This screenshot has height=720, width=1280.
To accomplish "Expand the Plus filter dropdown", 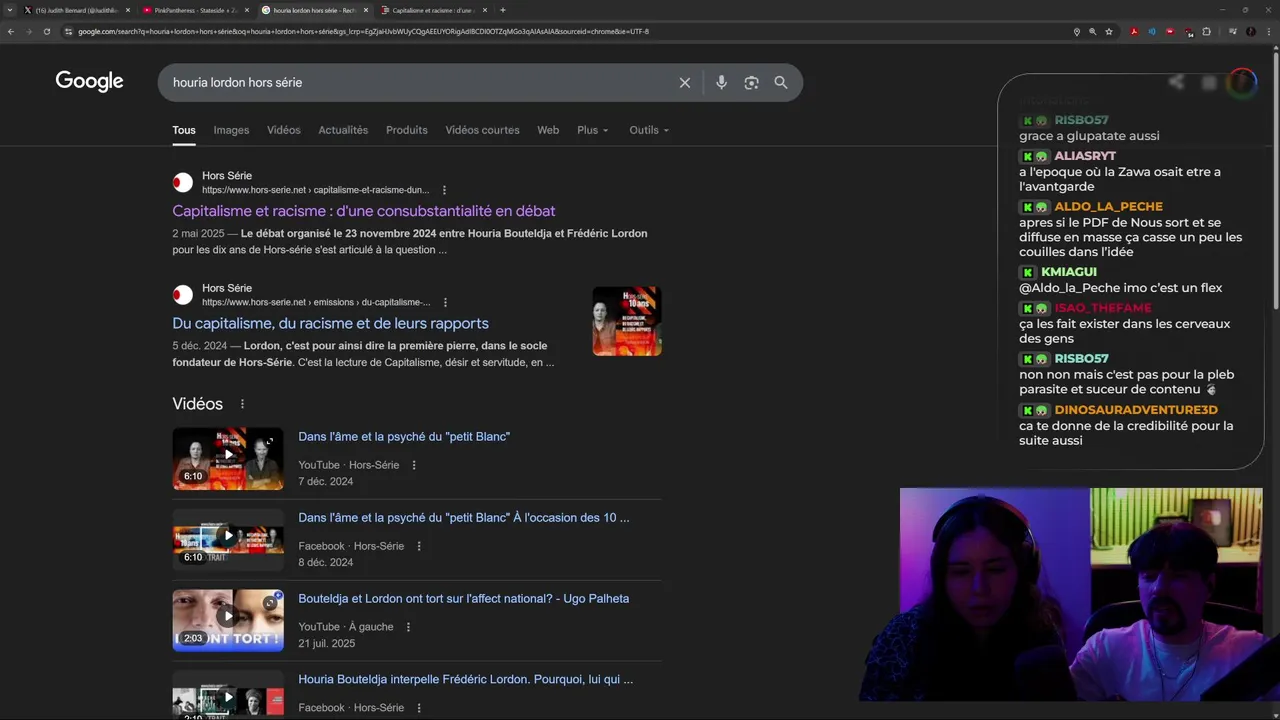I will point(592,130).
